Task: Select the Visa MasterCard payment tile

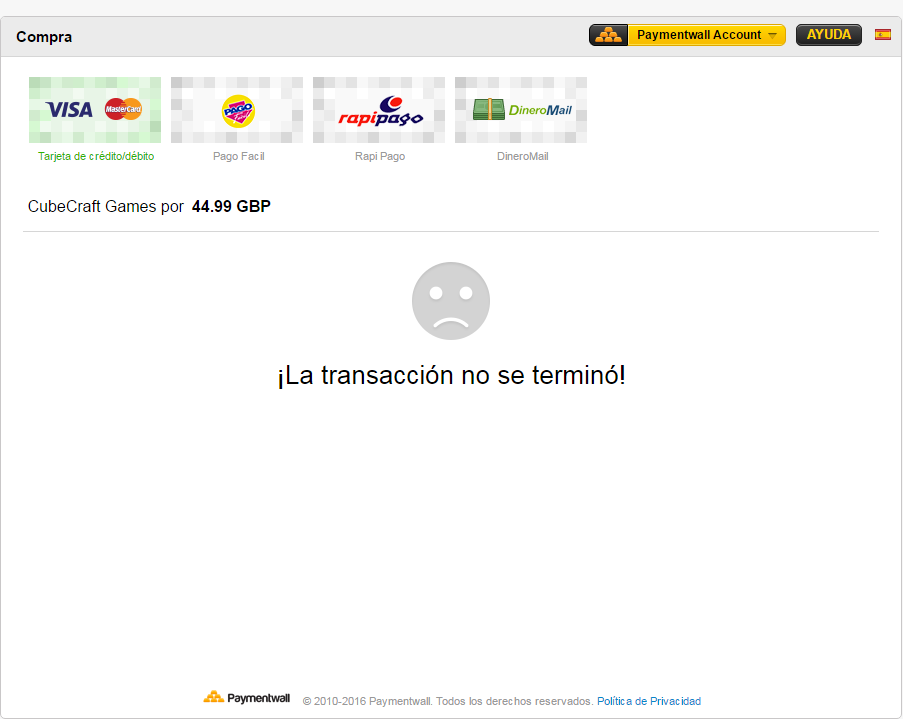Action: point(95,109)
